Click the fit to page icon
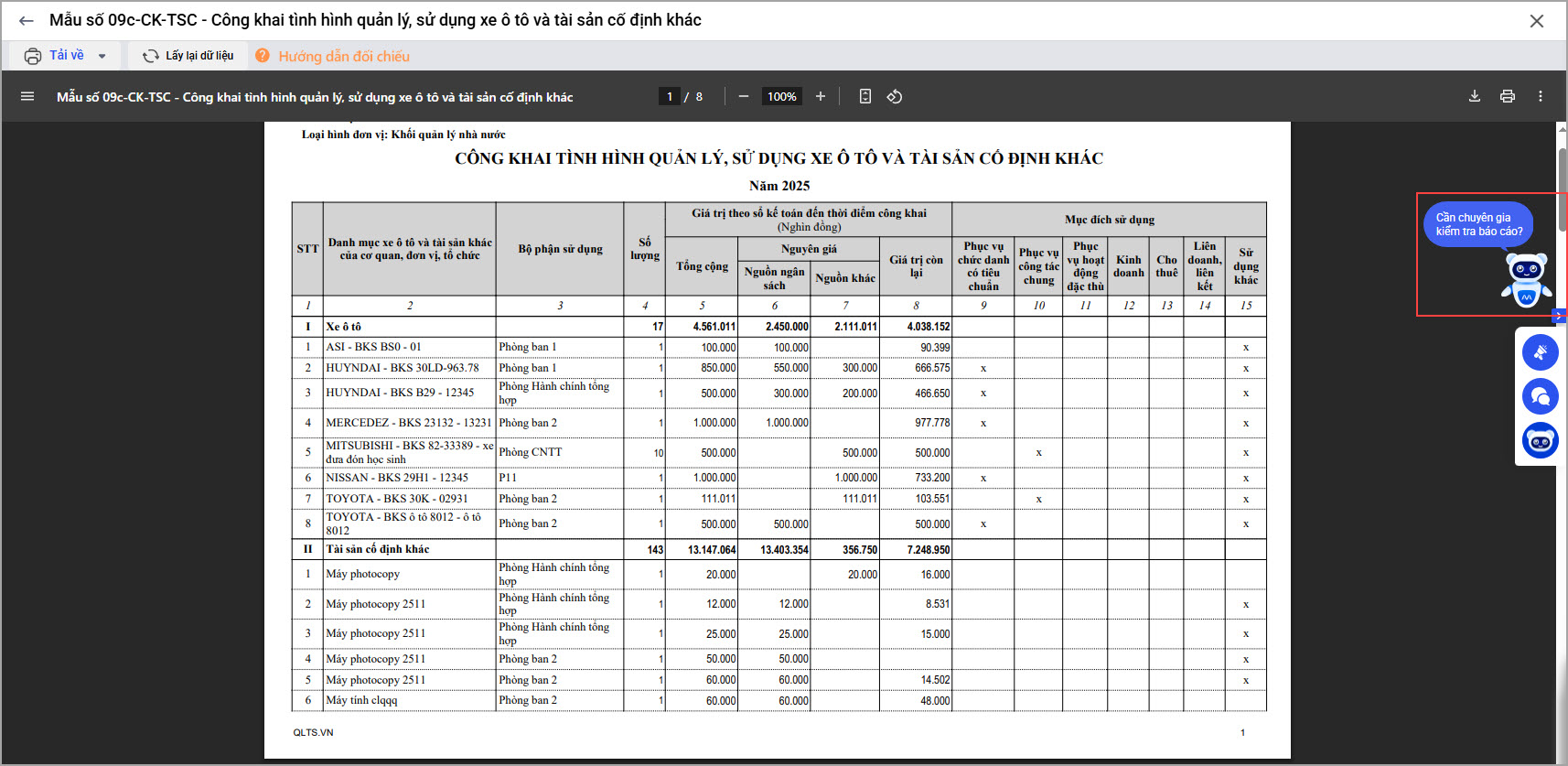Image resolution: width=1568 pixels, height=766 pixels. click(865, 96)
